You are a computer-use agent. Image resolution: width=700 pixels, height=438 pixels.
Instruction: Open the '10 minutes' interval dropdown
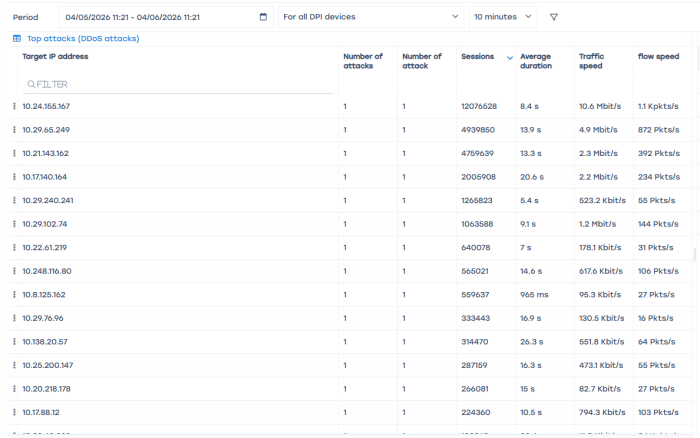pyautogui.click(x=503, y=17)
